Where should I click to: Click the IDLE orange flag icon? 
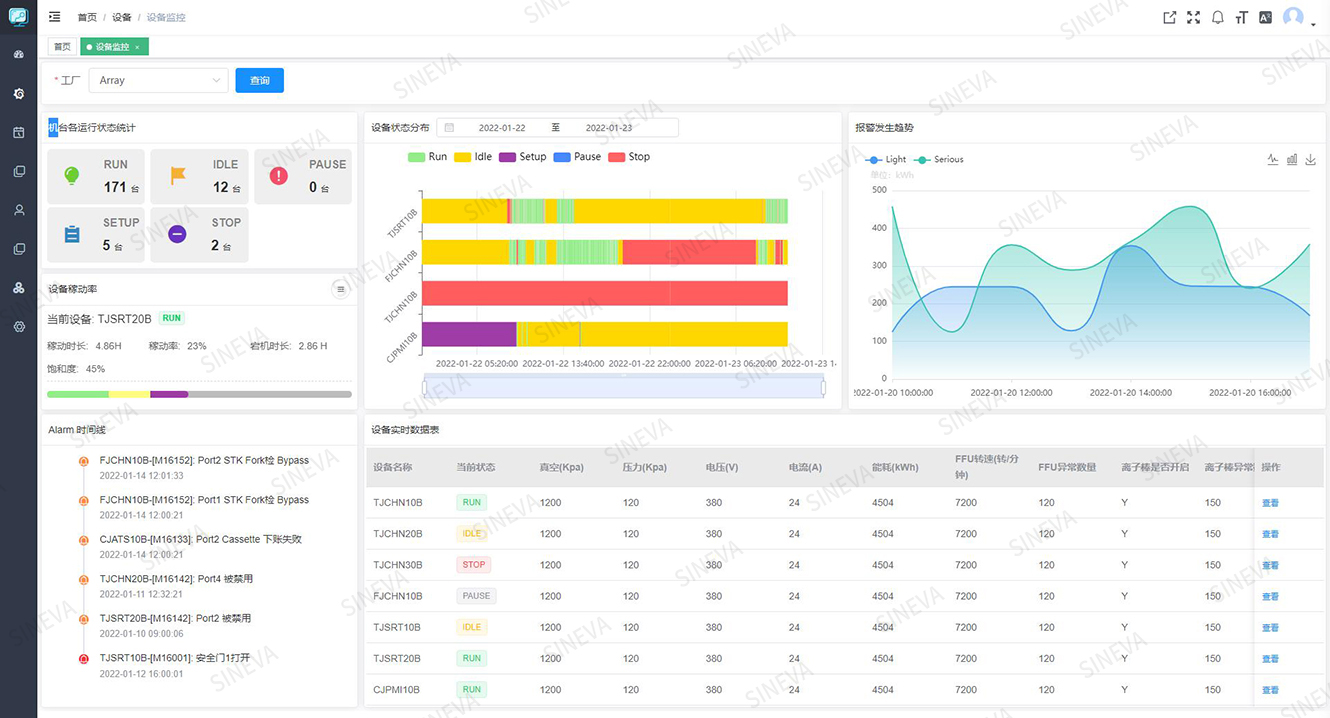(x=178, y=176)
